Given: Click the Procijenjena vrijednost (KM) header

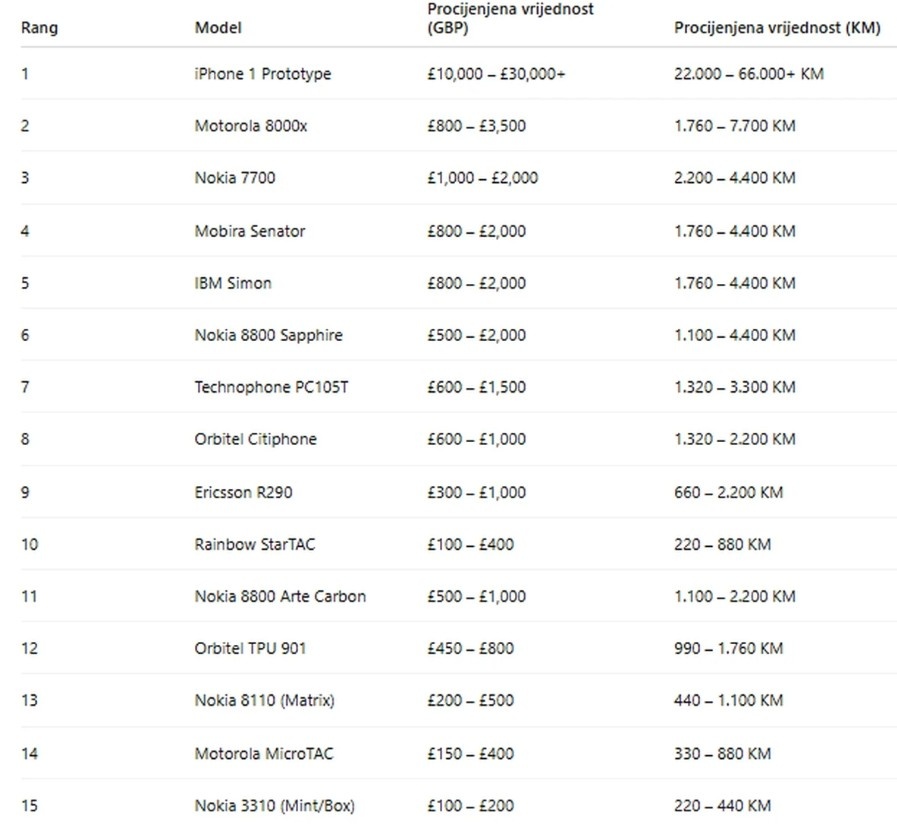Looking at the screenshot, I should tap(777, 28).
